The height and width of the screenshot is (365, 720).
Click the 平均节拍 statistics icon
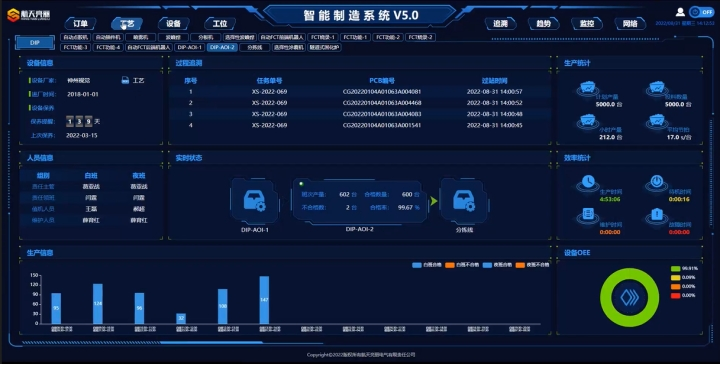tap(657, 121)
